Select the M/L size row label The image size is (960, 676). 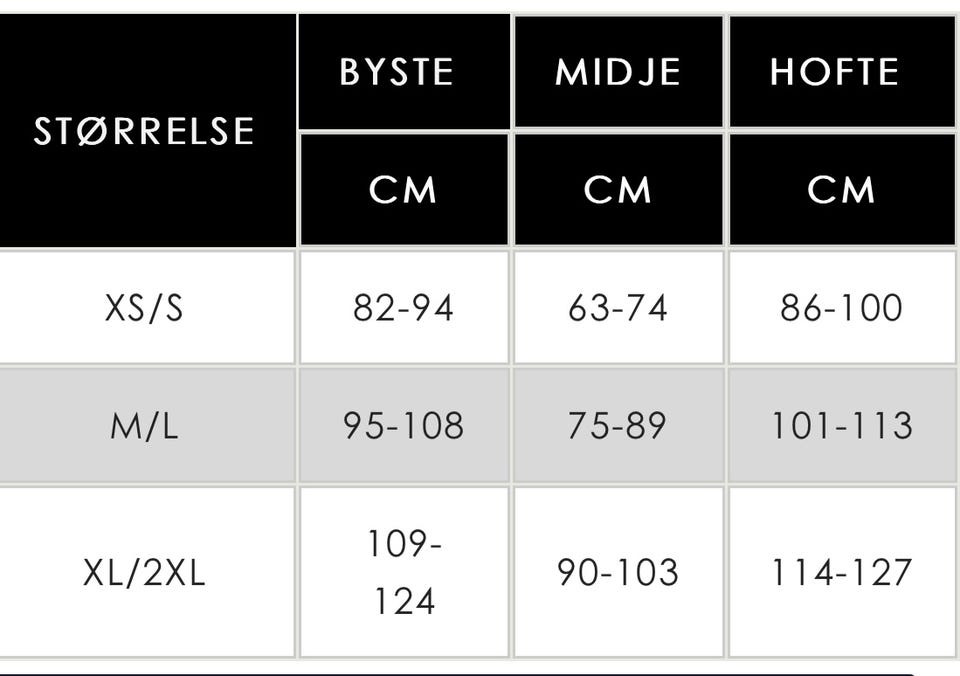pyautogui.click(x=146, y=426)
